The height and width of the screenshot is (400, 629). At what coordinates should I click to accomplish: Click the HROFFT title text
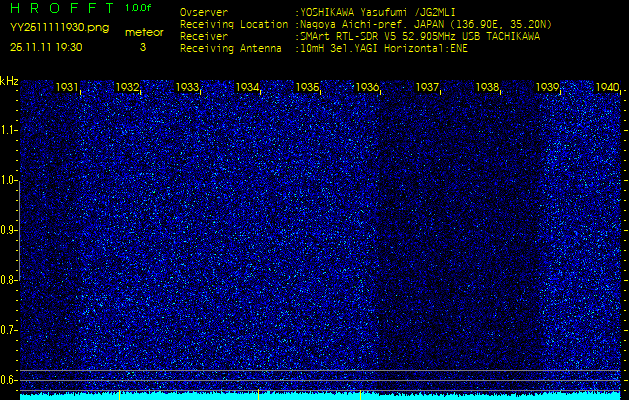point(62,8)
